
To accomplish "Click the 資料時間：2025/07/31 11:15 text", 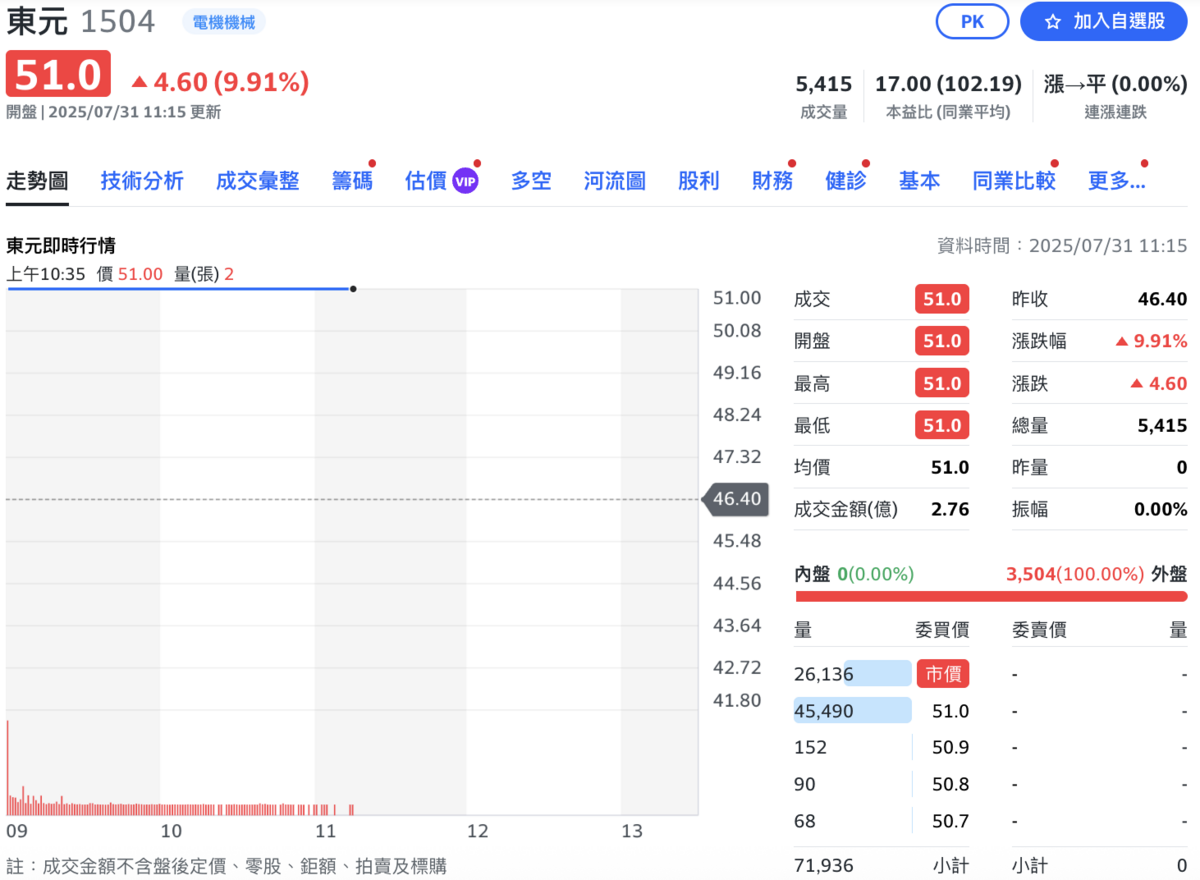I will 1062,245.
